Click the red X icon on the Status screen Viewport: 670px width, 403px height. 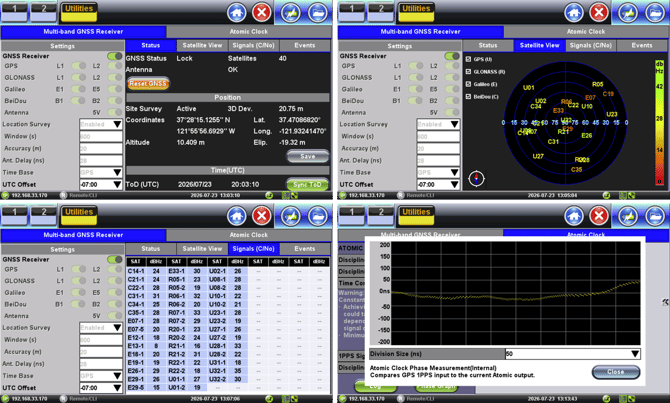point(262,12)
